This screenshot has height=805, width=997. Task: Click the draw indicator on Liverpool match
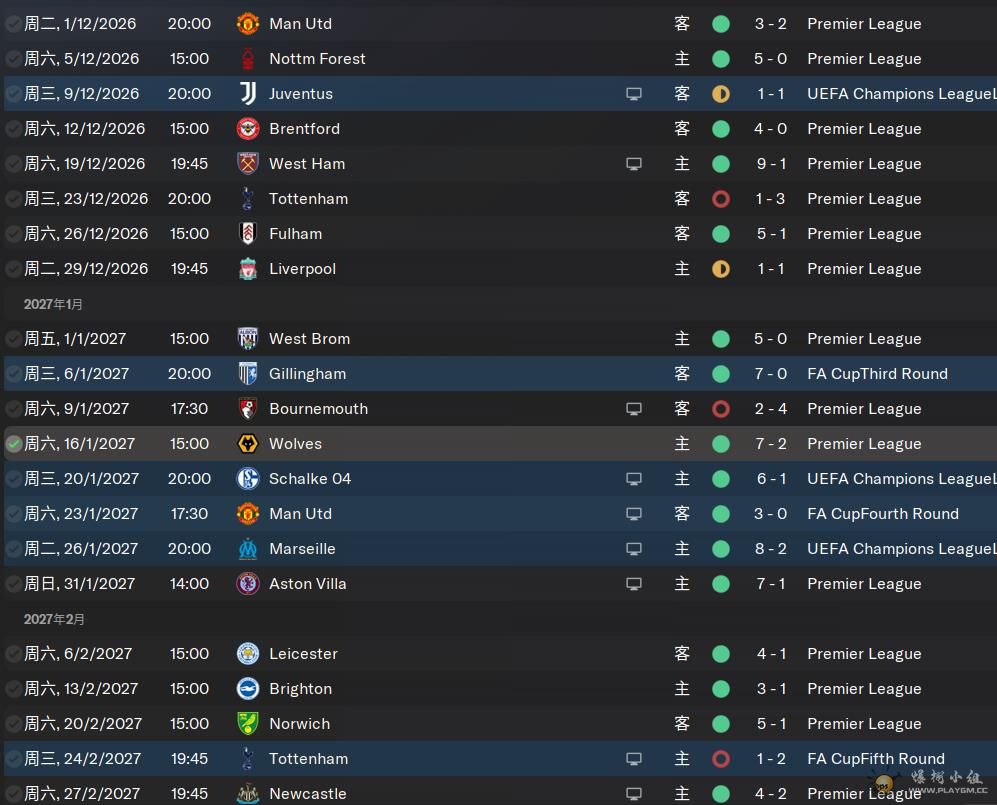click(x=721, y=269)
